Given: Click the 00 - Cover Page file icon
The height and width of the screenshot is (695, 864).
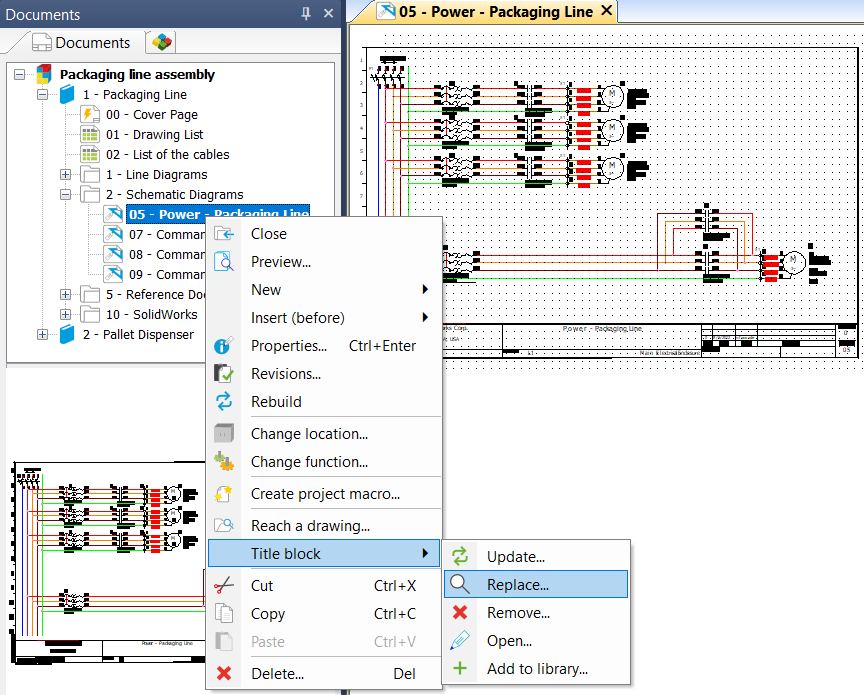Looking at the screenshot, I should (91, 115).
